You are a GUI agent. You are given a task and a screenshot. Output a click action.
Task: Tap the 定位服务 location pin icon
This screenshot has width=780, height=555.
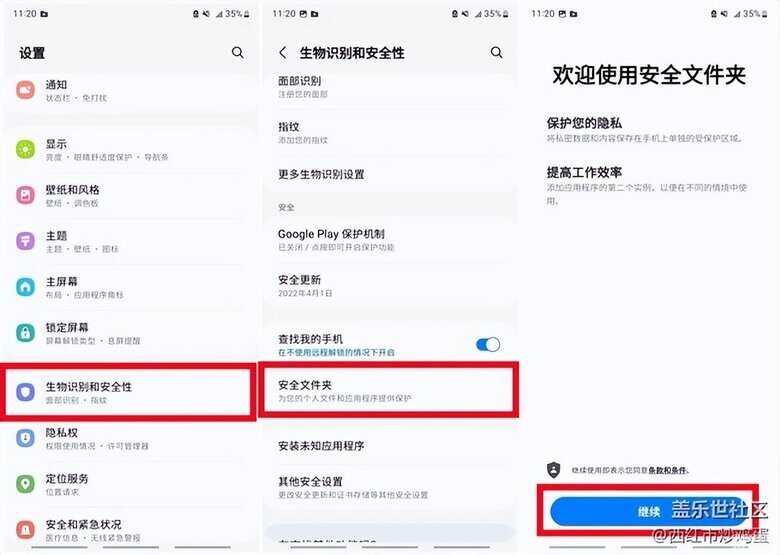pyautogui.click(x=25, y=484)
